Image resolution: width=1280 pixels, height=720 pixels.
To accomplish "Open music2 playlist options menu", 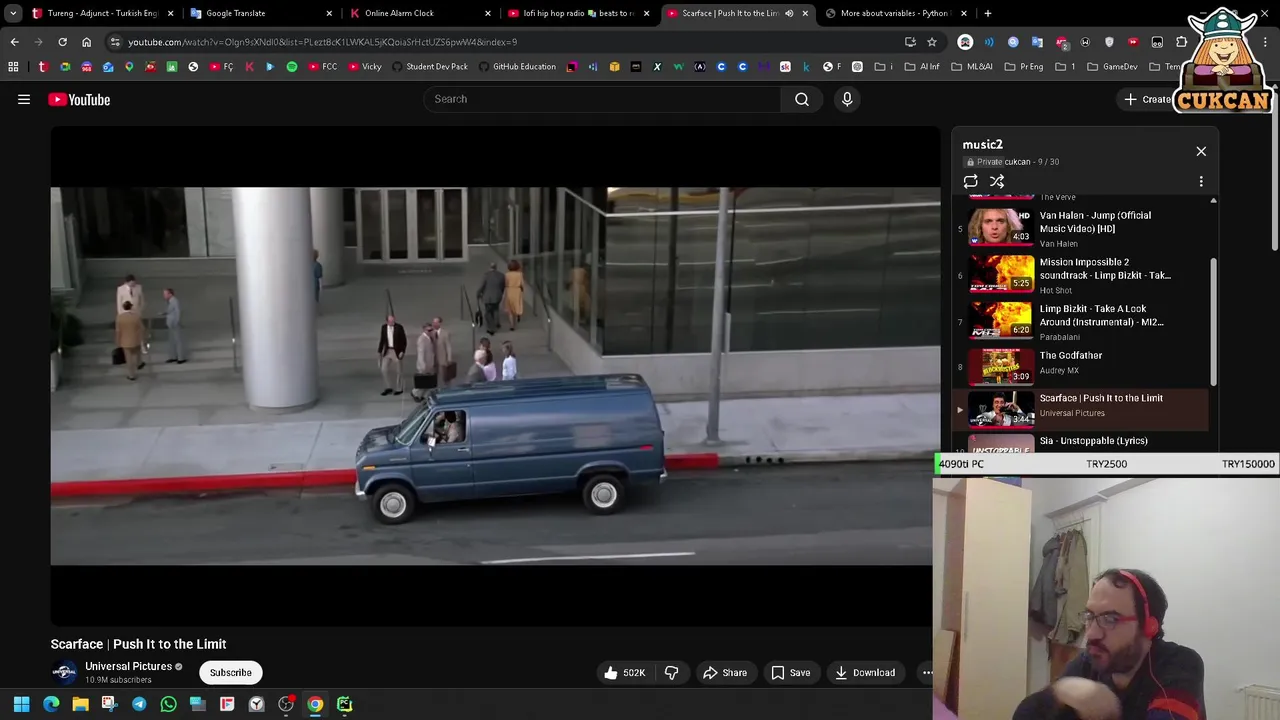I will click(x=1201, y=181).
